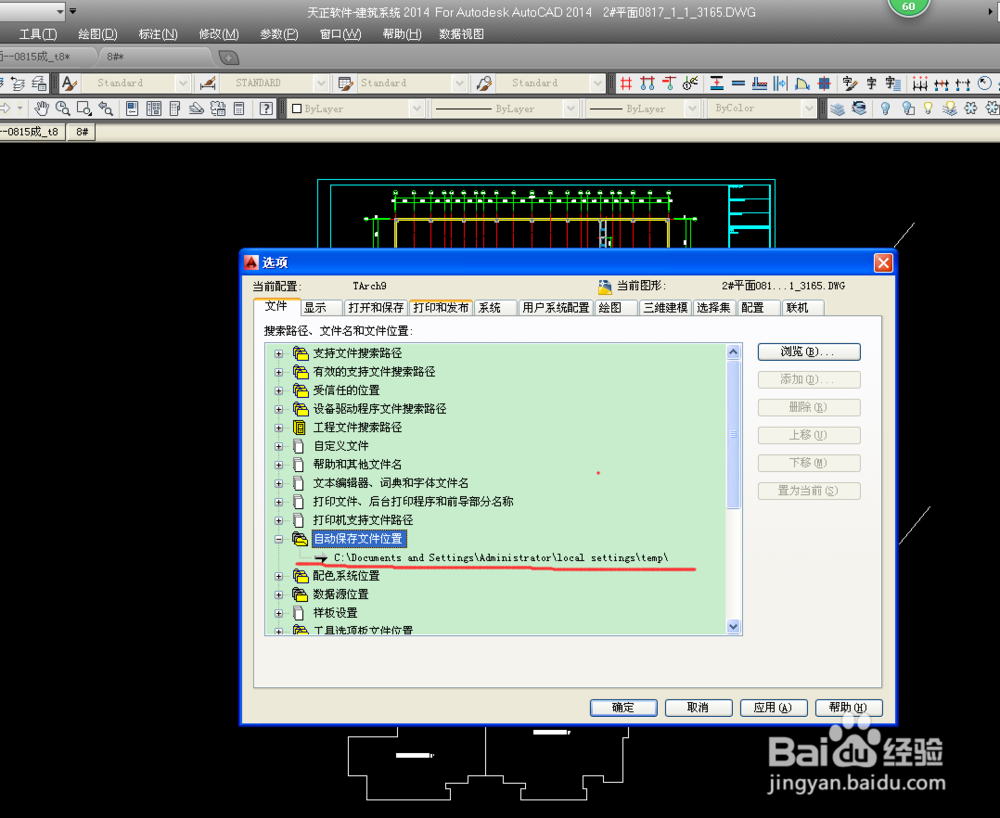Viewport: 1000px width, 818px height.
Task: Switch to the 打印和发布 tab
Action: pos(441,307)
